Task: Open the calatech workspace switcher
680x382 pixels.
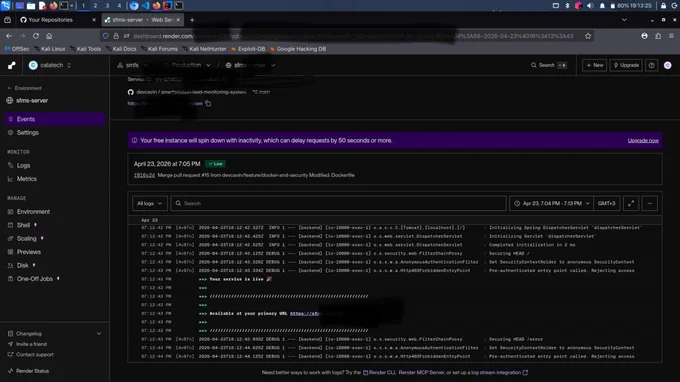Action: (50, 65)
